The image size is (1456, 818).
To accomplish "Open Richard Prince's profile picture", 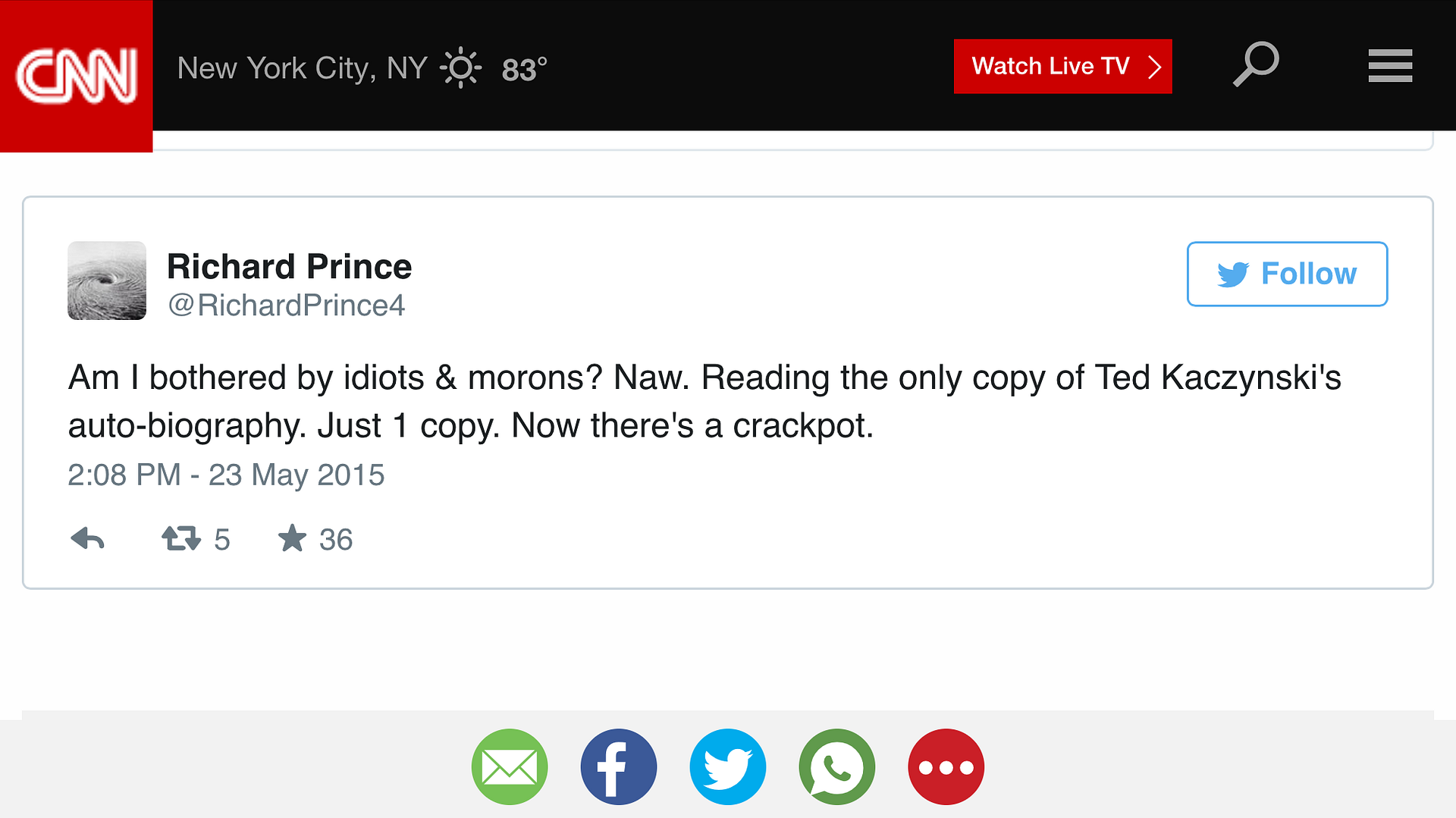I will (107, 281).
